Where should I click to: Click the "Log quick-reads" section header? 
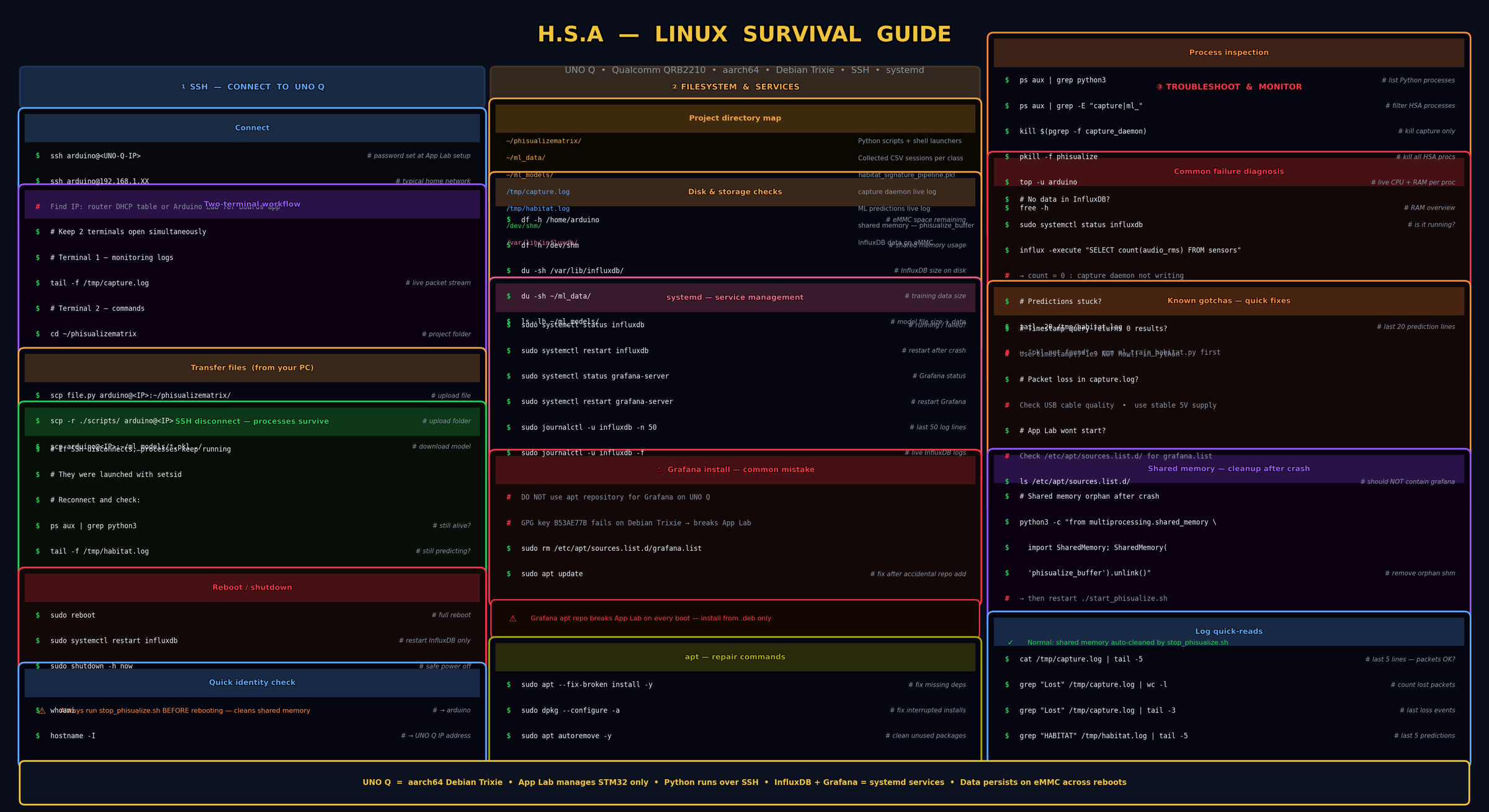coord(1229,631)
